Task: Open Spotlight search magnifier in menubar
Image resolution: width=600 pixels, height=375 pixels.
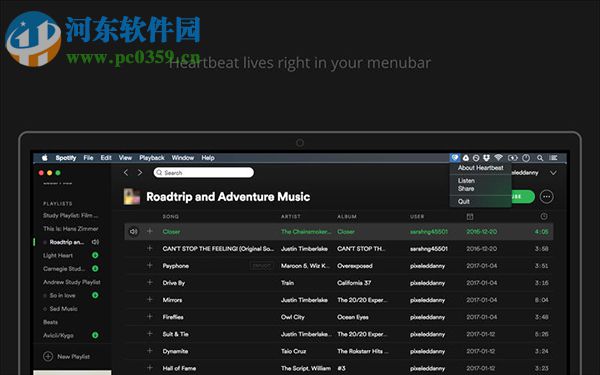Action: (x=540, y=158)
